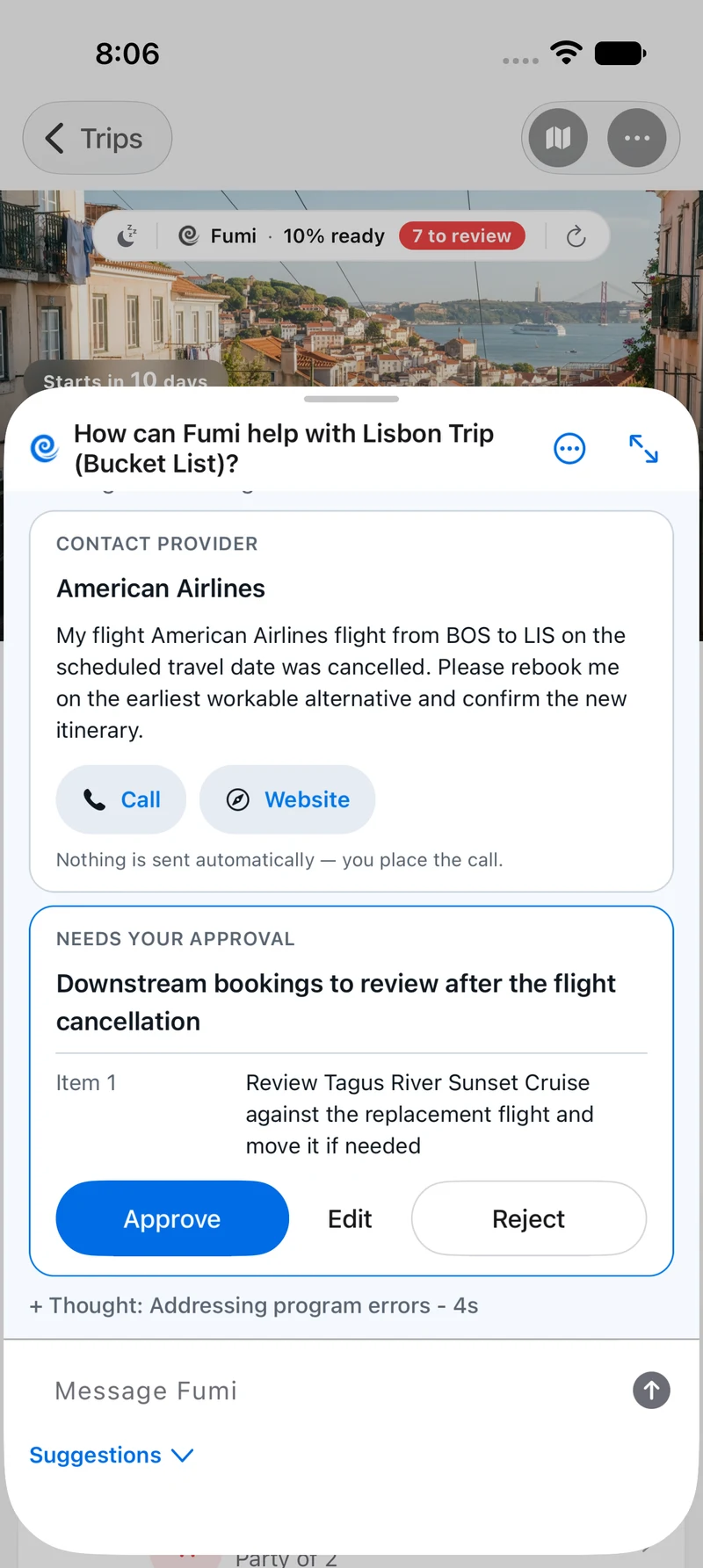Tap the sheet drag handle
This screenshot has width=703, height=1568.
(x=351, y=399)
